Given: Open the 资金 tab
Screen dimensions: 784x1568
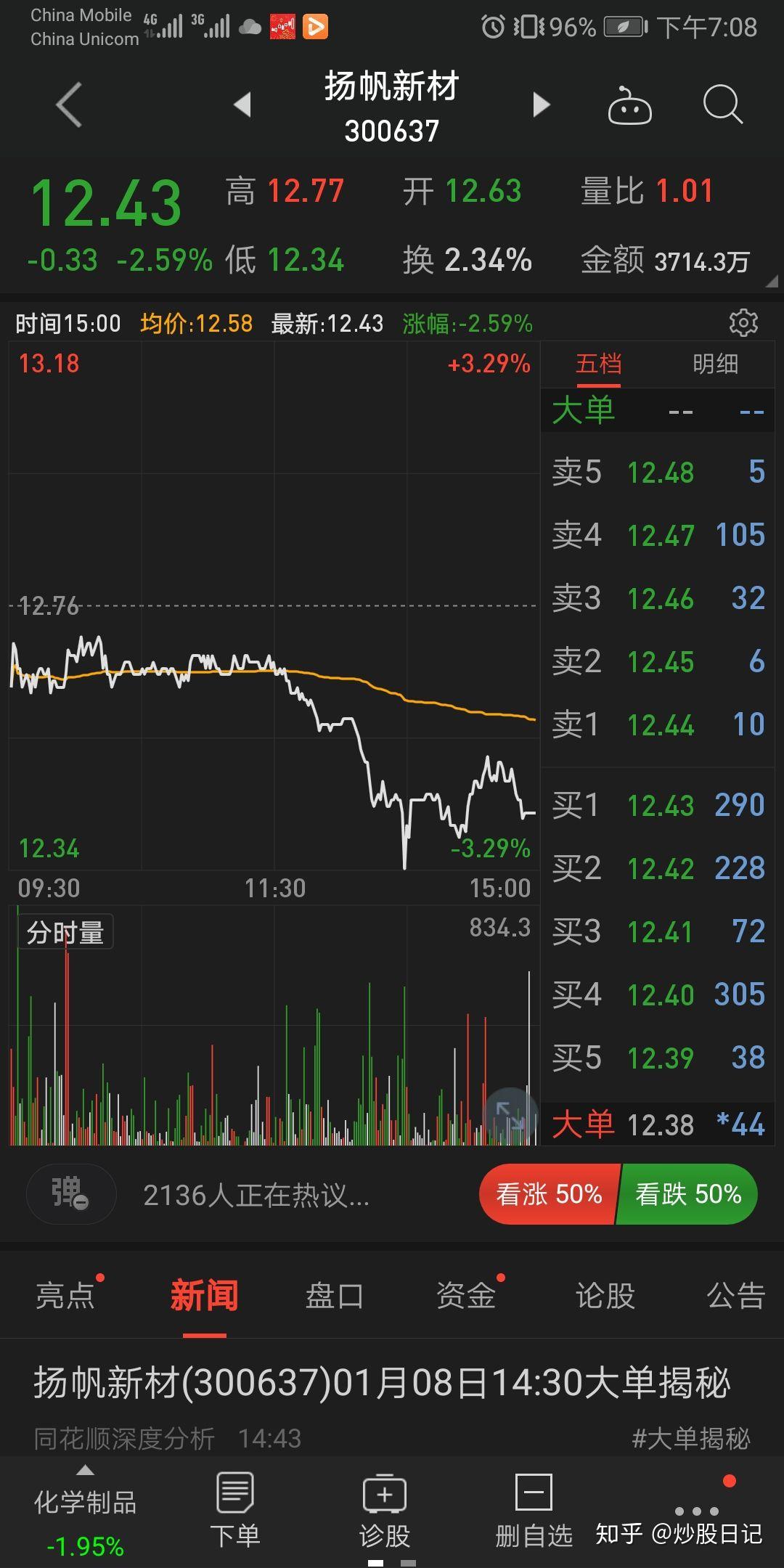Looking at the screenshot, I should coord(466,1296).
